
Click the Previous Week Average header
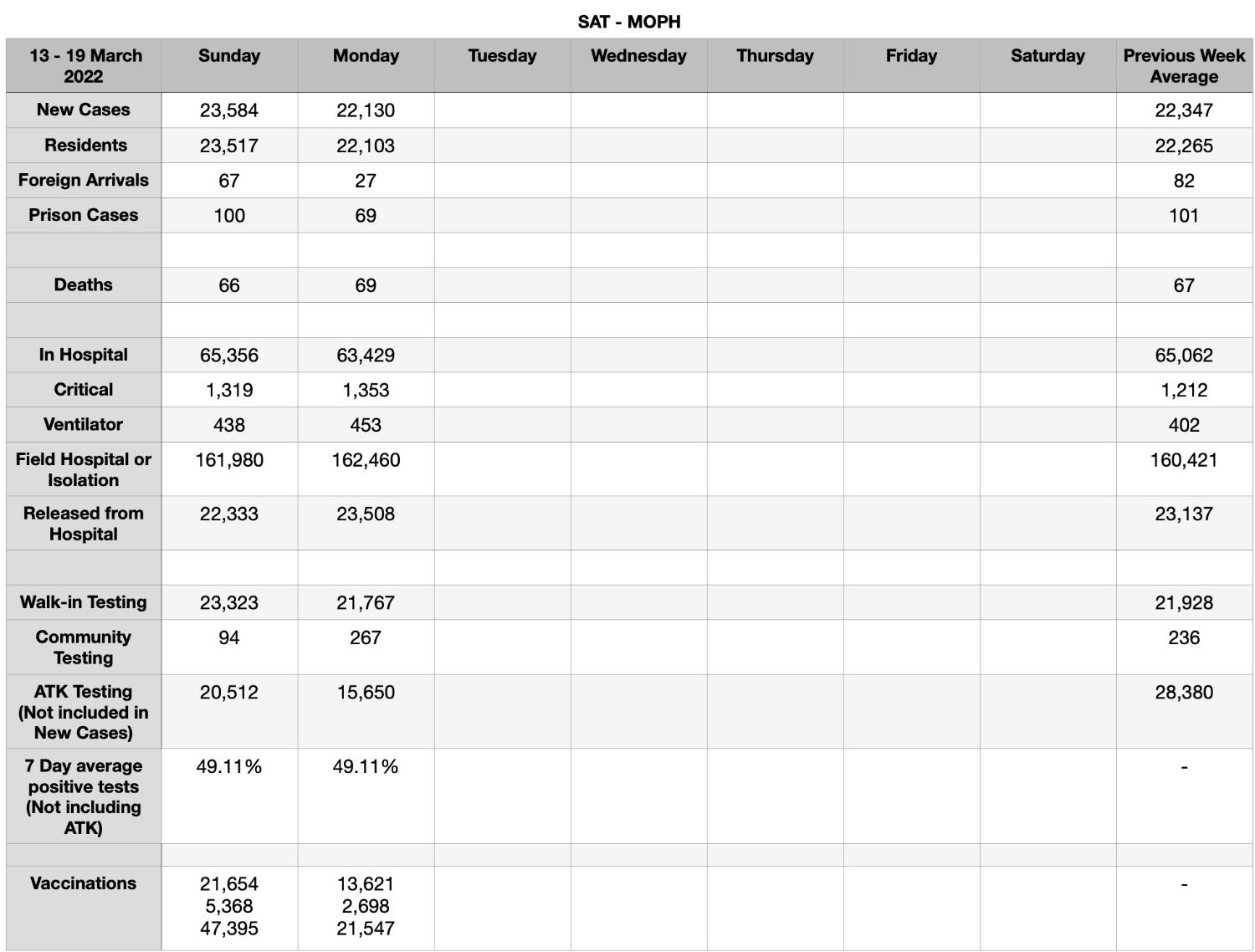[x=1184, y=65]
